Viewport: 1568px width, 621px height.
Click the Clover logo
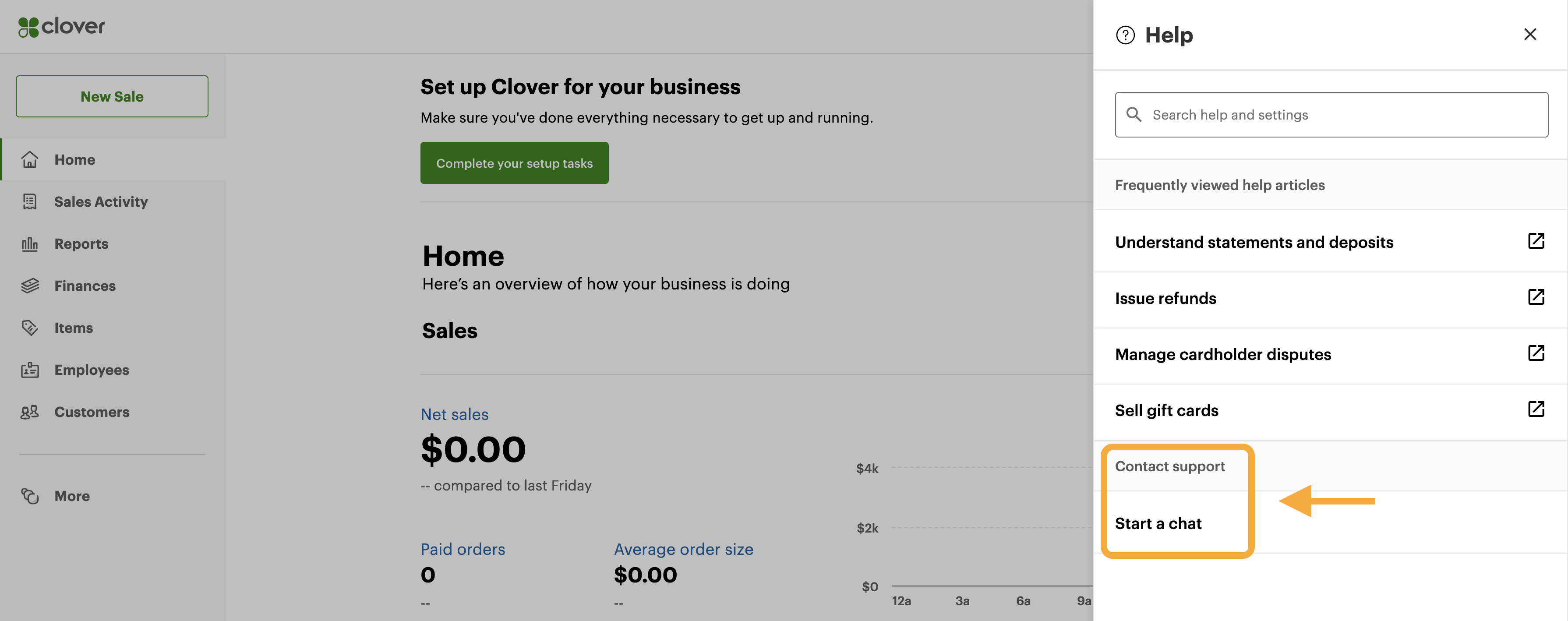tap(60, 26)
